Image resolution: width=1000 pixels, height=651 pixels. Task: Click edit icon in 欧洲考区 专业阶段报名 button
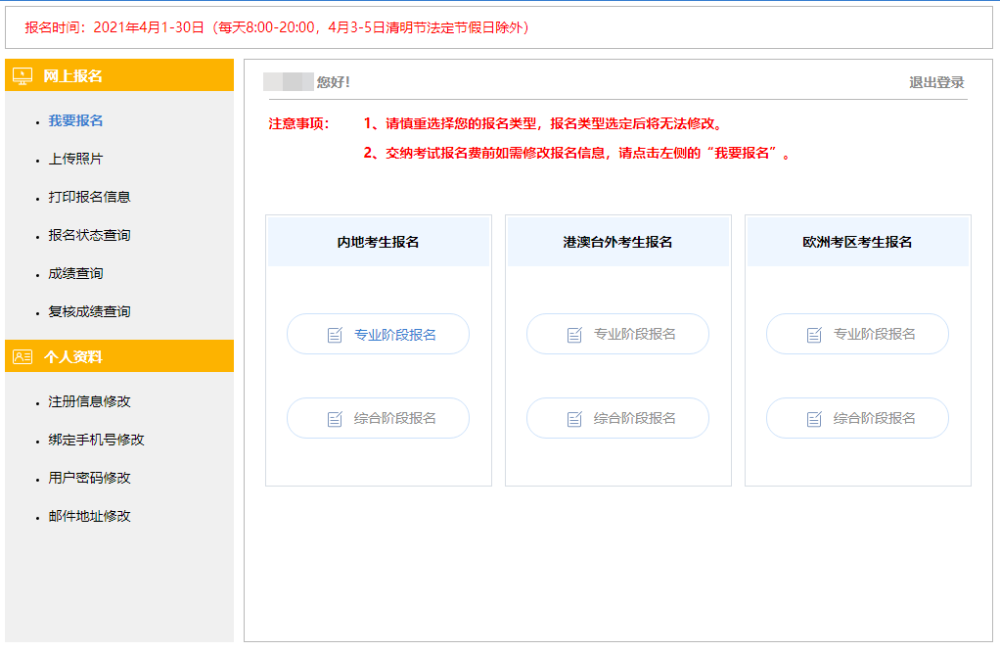(x=814, y=335)
